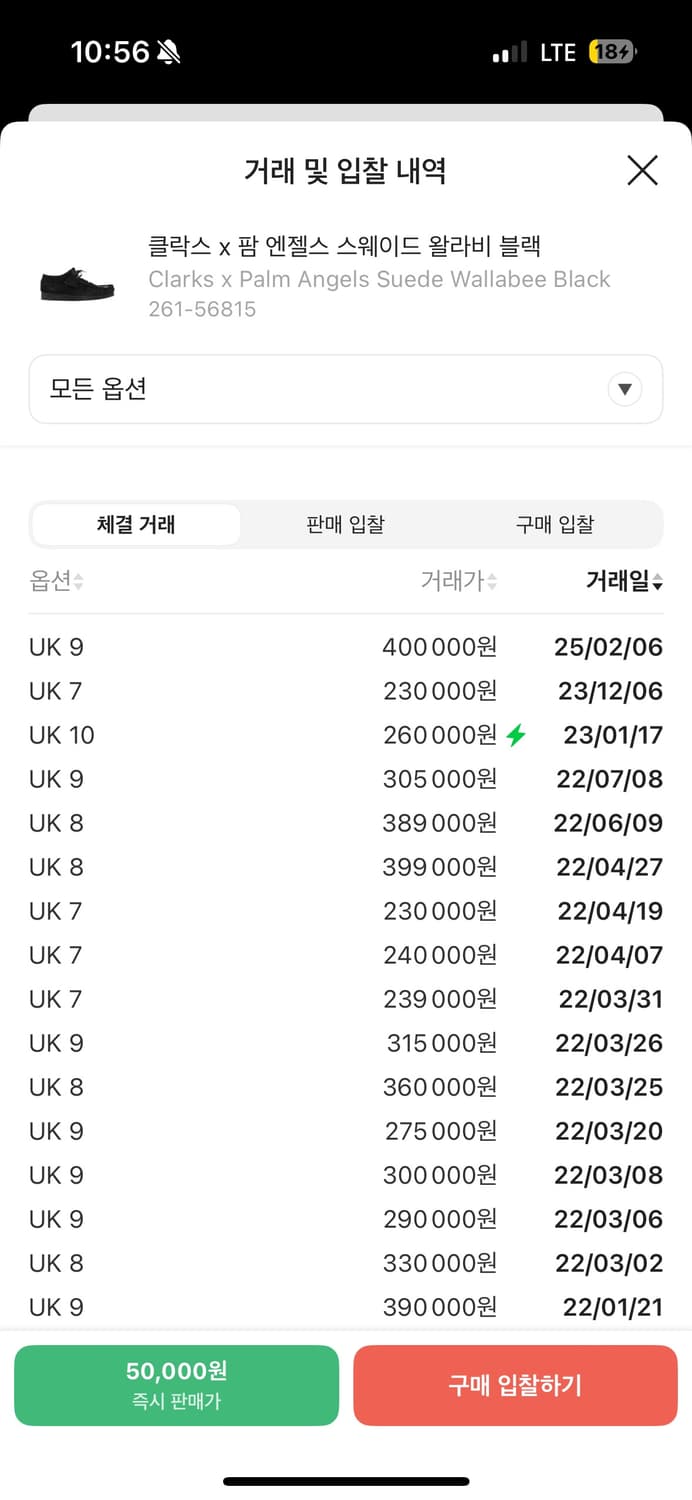Select the UK 10 transaction row
Image resolution: width=692 pixels, height=1500 pixels.
tap(346, 735)
